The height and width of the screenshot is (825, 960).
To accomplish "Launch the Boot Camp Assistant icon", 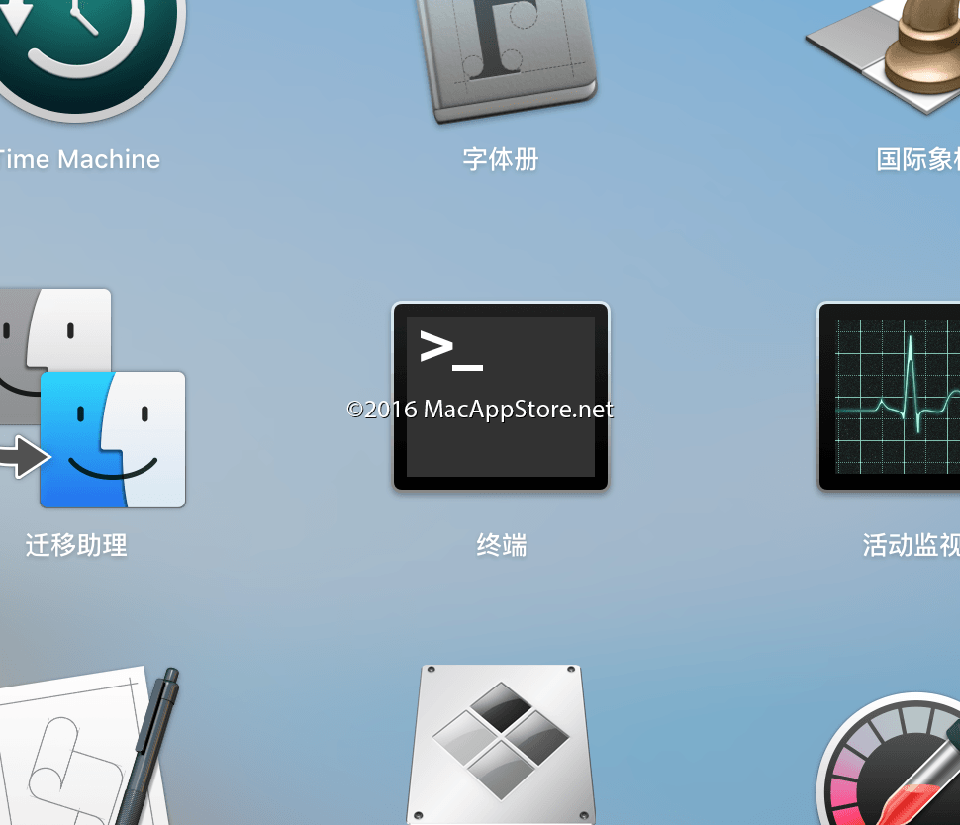I will [501, 745].
